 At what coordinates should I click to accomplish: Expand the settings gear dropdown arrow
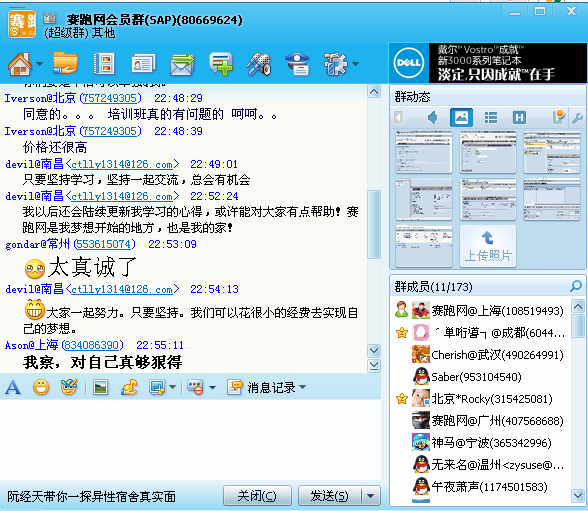pos(355,64)
